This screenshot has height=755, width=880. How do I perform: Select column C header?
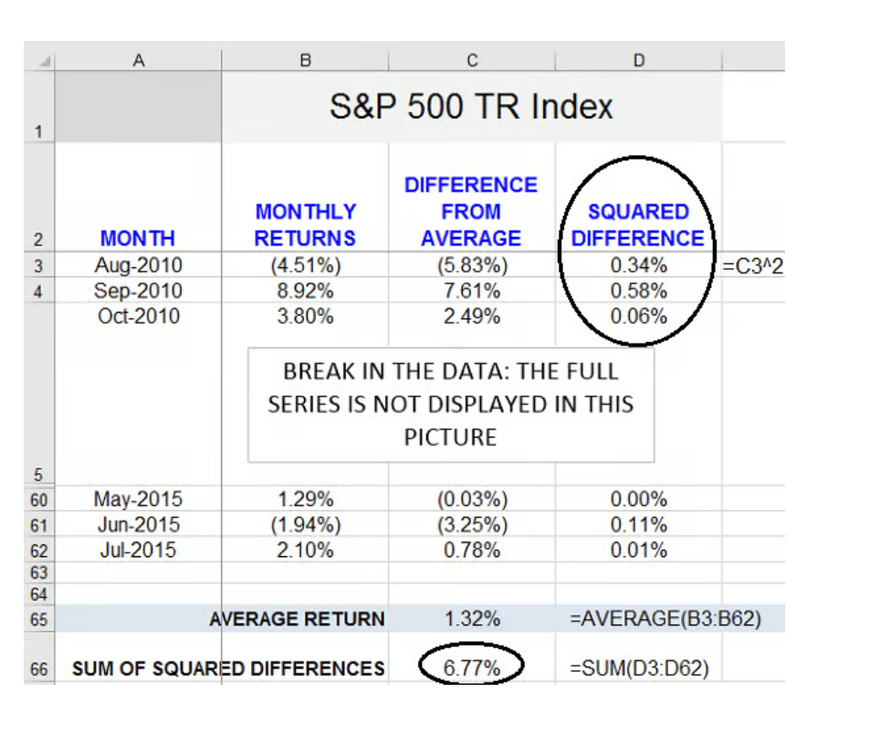pyautogui.click(x=471, y=61)
